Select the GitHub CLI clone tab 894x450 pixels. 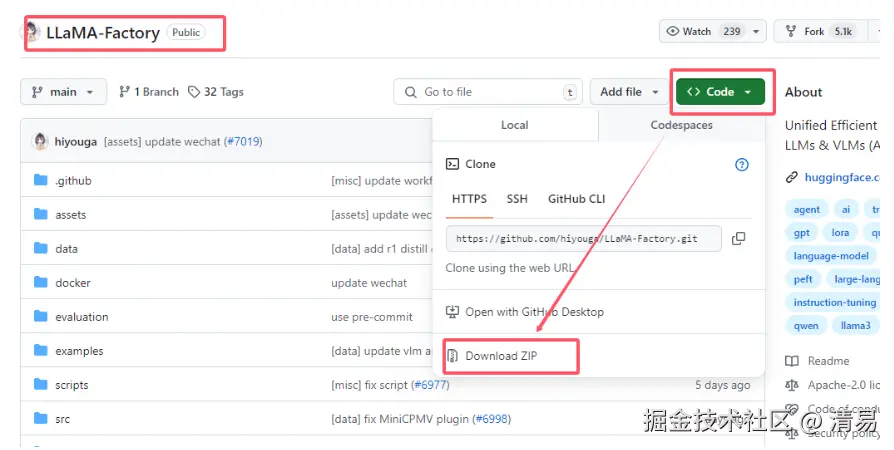click(576, 199)
